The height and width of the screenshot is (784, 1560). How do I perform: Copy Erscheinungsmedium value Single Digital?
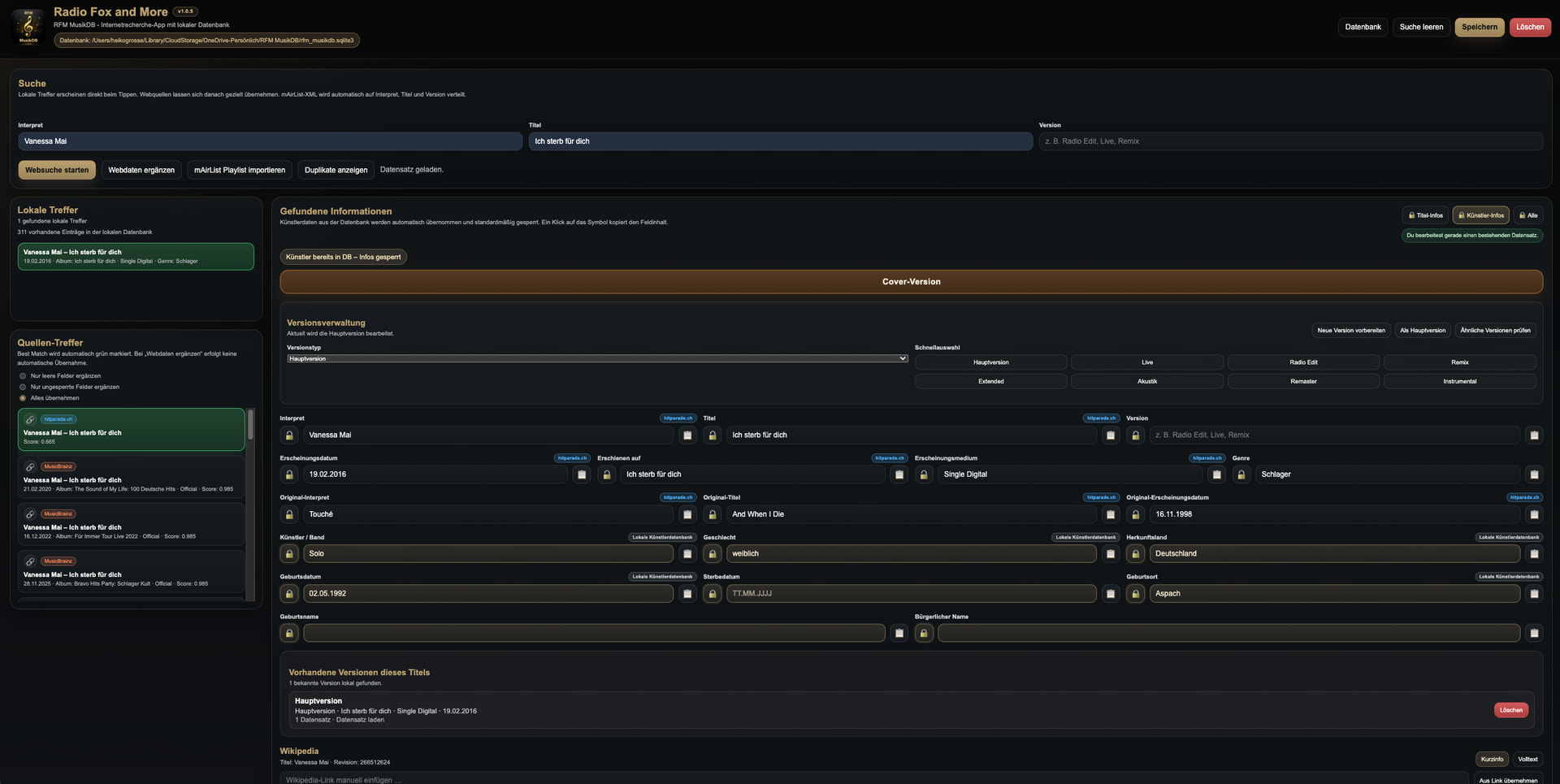point(1216,474)
